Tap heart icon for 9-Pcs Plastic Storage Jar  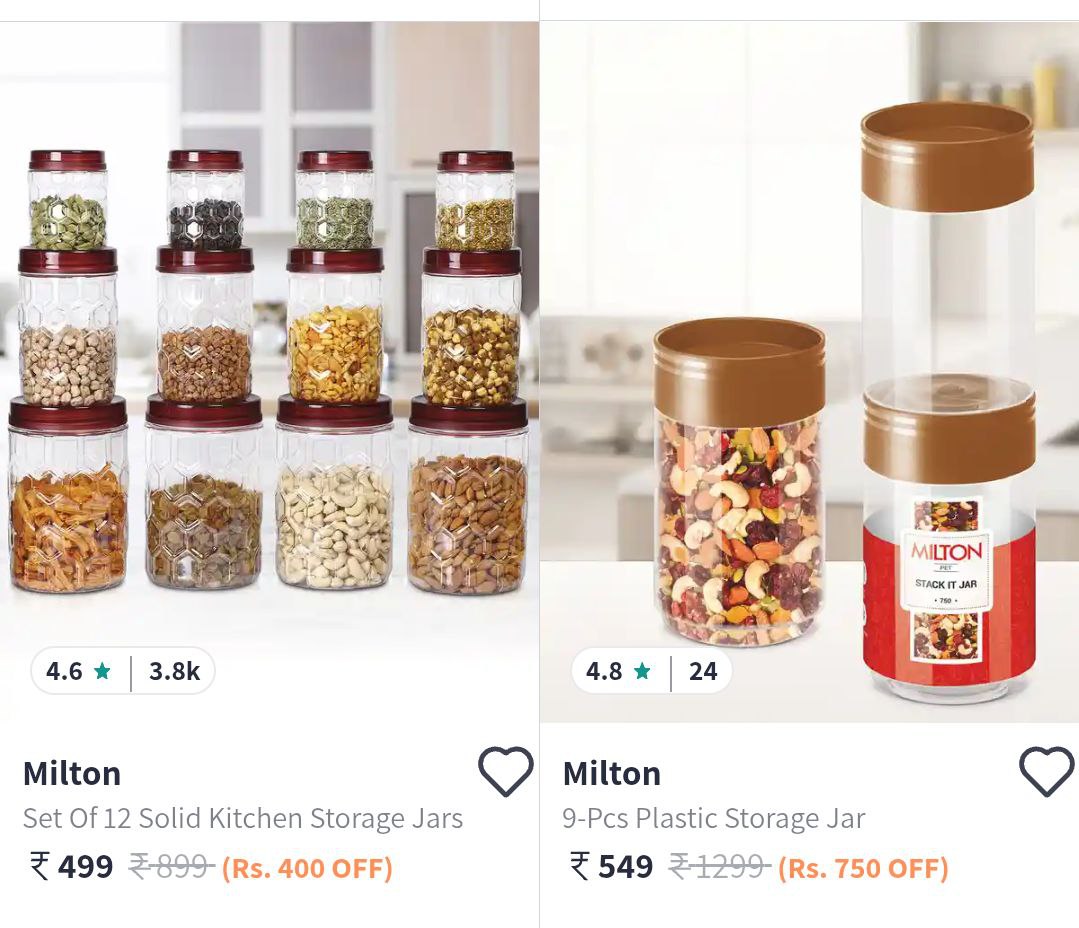[1046, 771]
